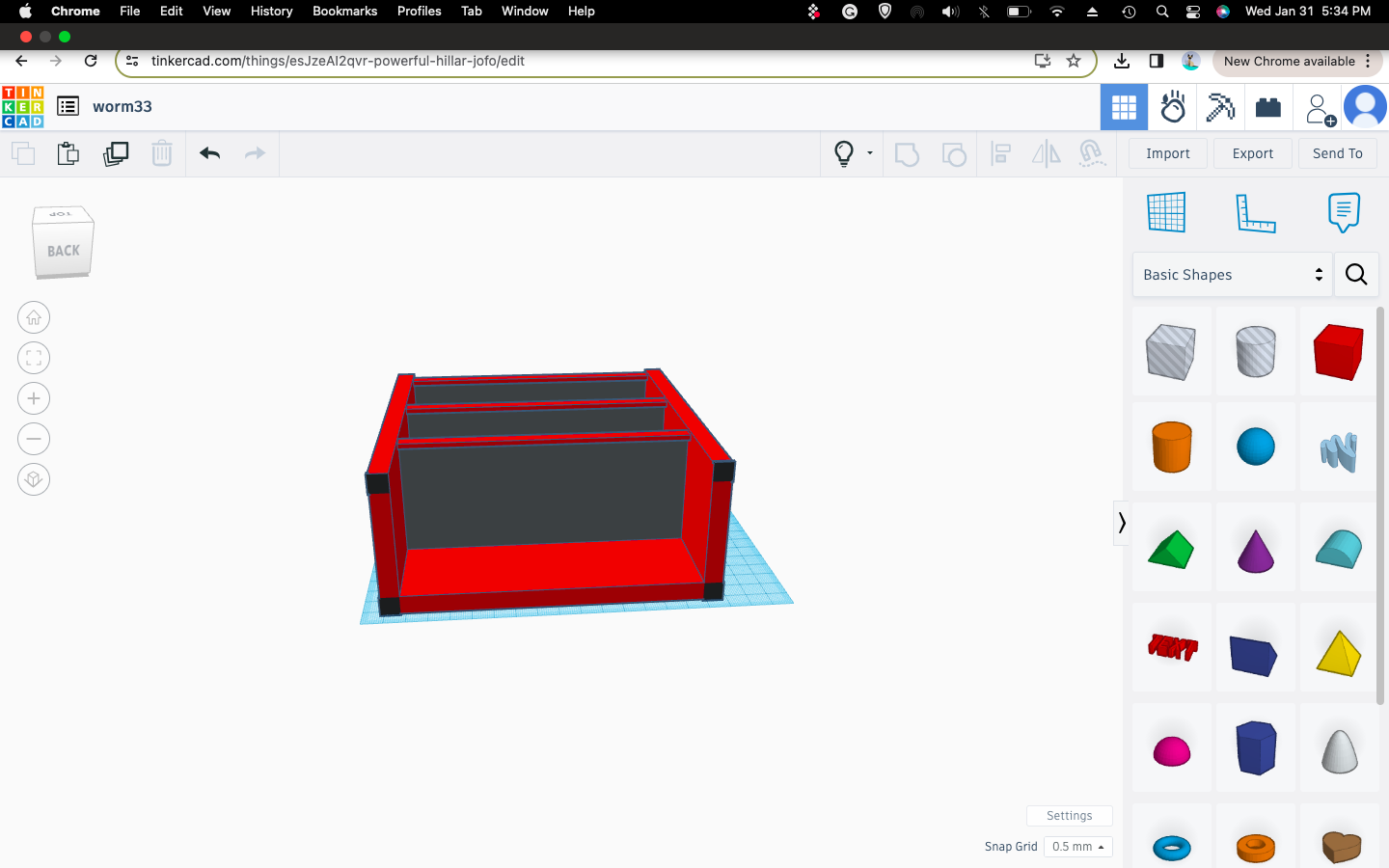Click the Import button

(1167, 153)
